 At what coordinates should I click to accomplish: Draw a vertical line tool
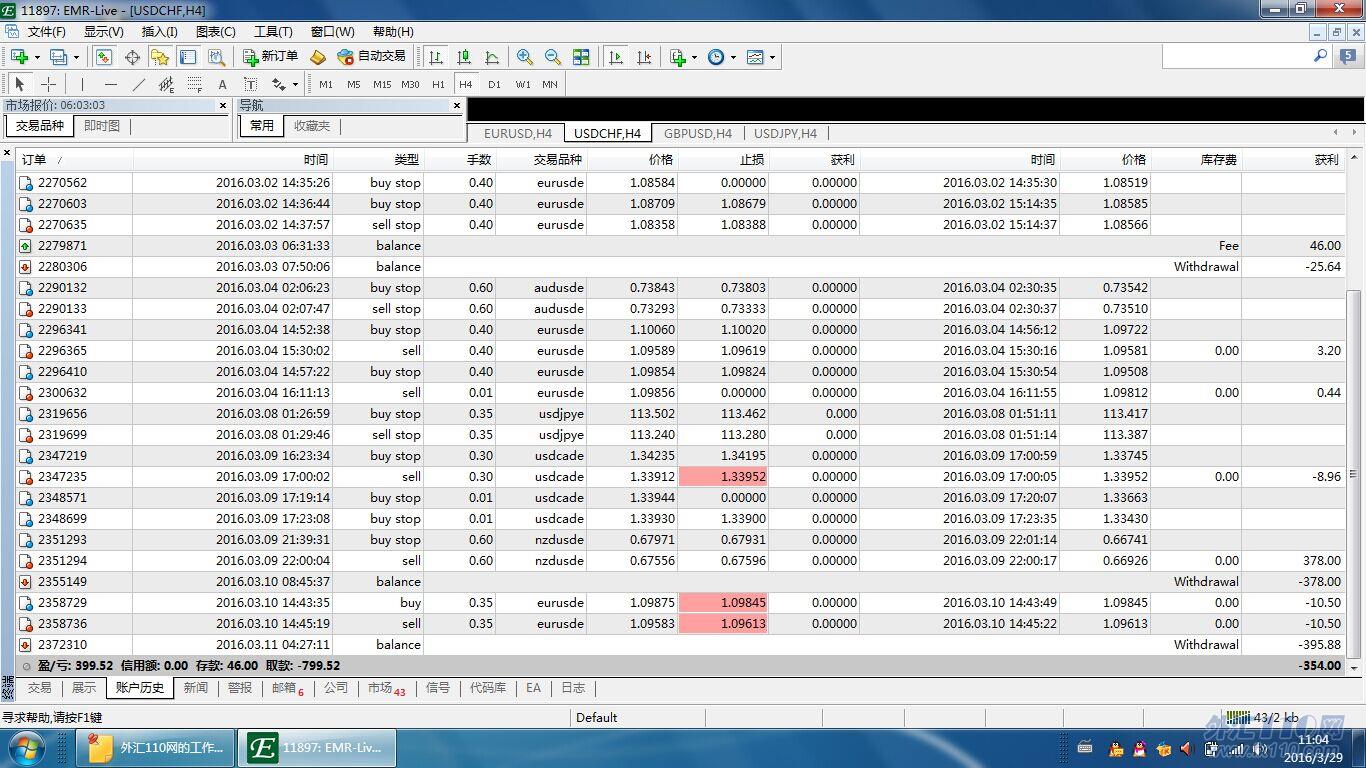(82, 85)
